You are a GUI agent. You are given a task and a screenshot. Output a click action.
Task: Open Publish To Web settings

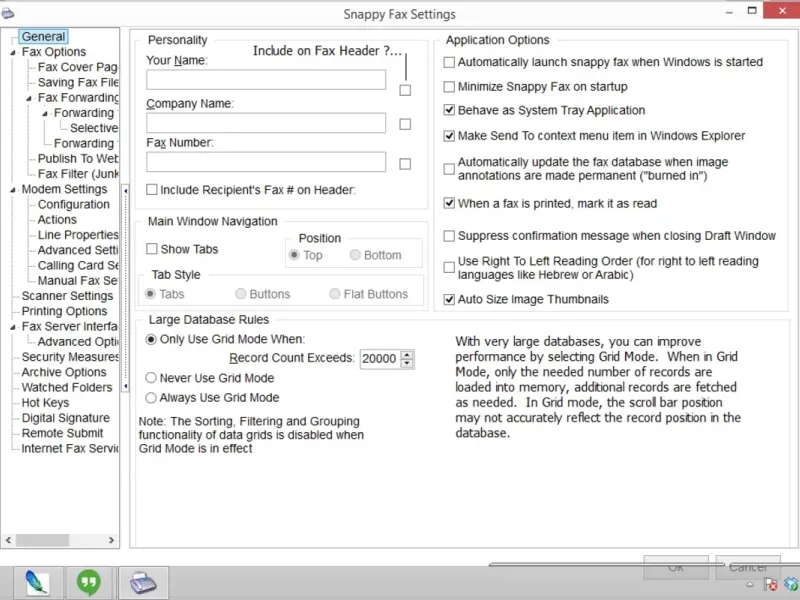(x=78, y=159)
